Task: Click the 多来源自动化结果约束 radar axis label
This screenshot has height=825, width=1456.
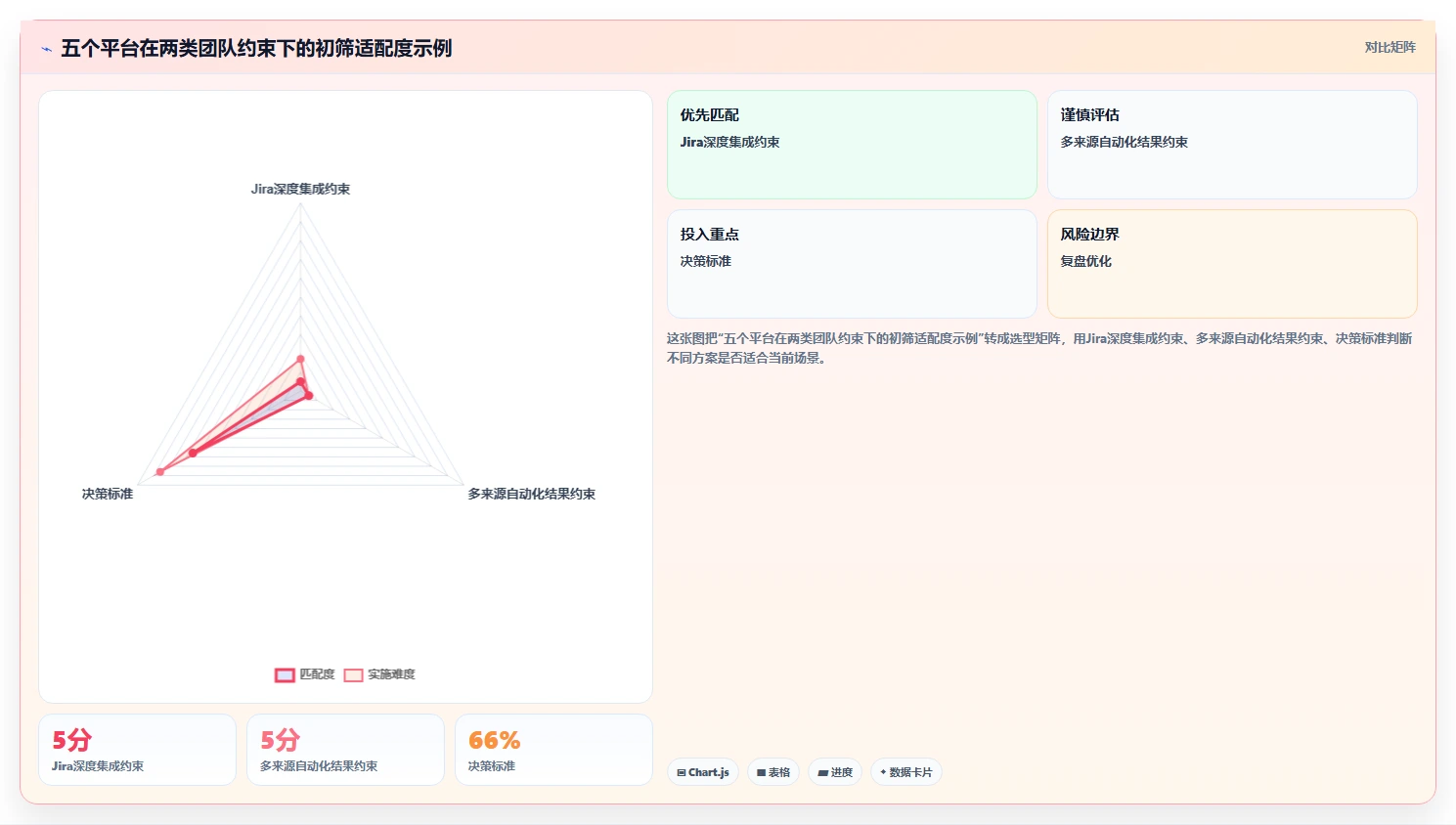Action: [x=531, y=494]
